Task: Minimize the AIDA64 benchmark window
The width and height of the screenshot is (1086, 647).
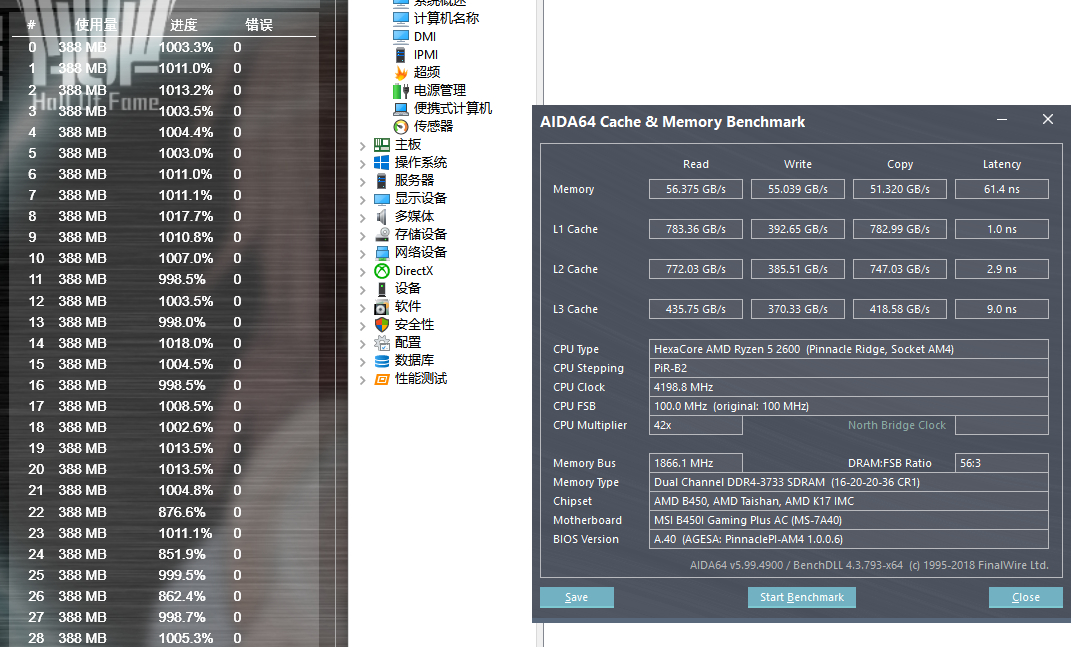Action: coord(1002,120)
